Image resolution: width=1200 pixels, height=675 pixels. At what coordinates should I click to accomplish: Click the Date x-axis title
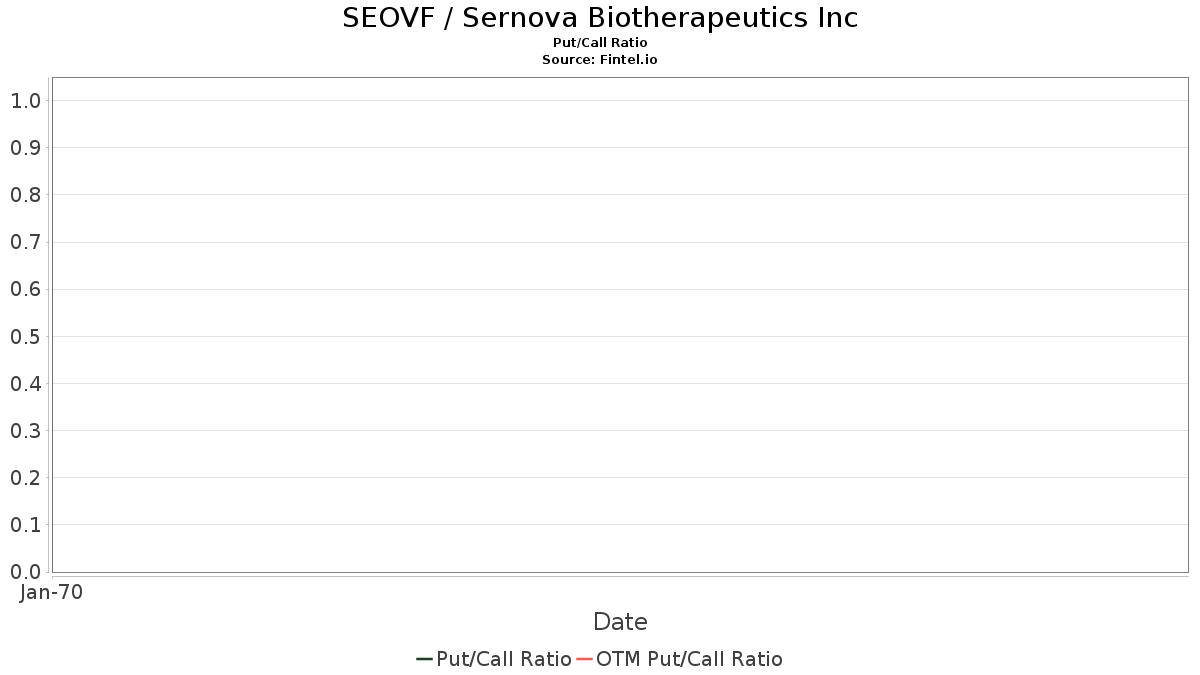coord(620,622)
